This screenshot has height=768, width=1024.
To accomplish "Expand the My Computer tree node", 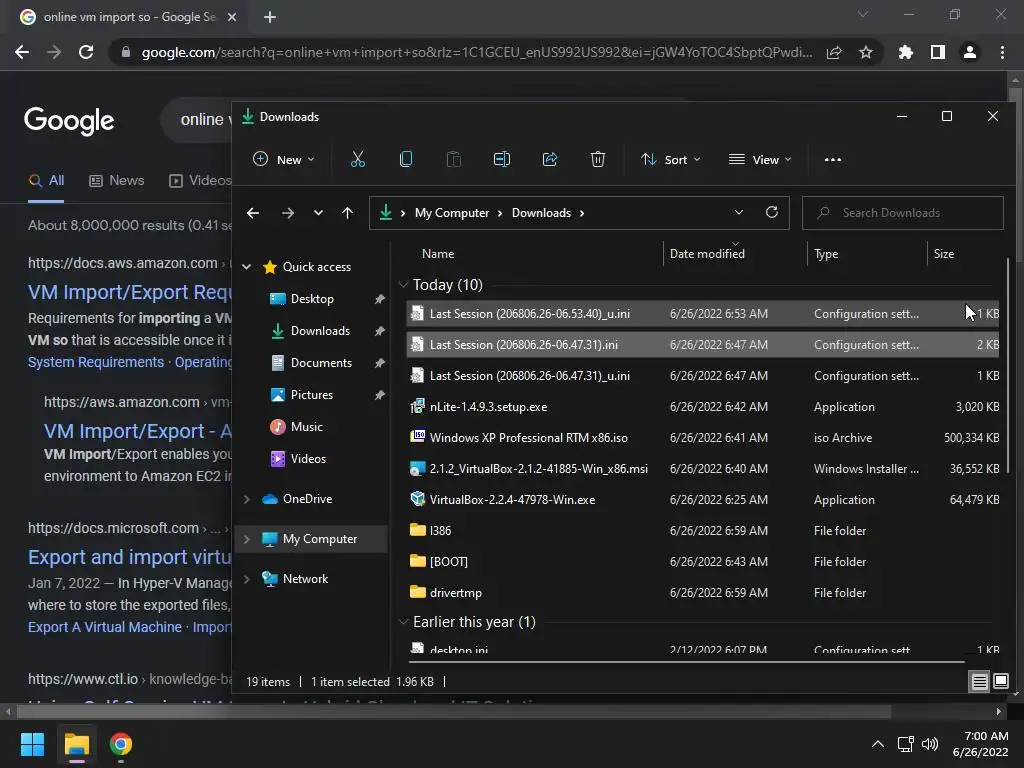I will [x=247, y=539].
